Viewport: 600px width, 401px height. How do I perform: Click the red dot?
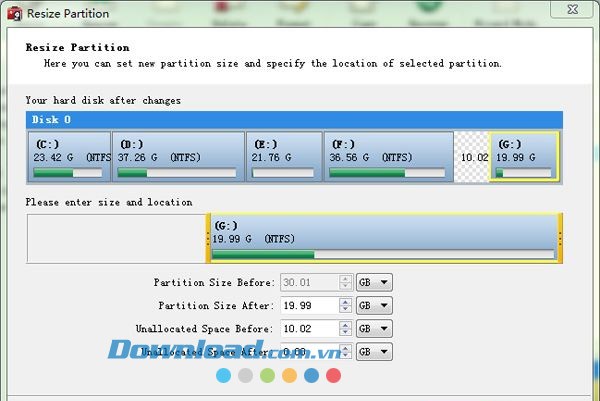click(333, 375)
